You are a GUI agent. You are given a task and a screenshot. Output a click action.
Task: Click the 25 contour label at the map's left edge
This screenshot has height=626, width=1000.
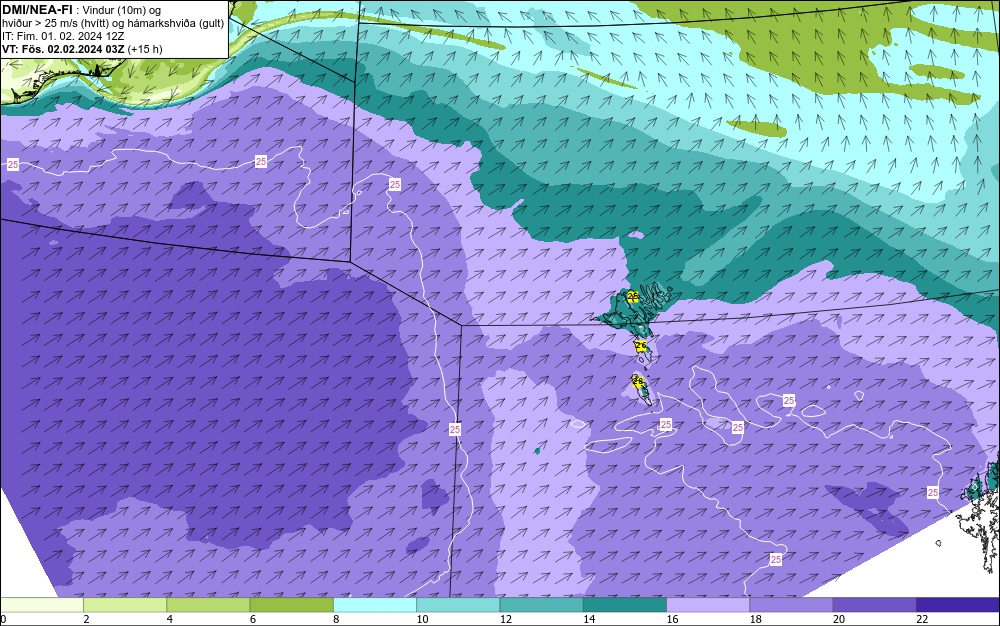point(13,164)
